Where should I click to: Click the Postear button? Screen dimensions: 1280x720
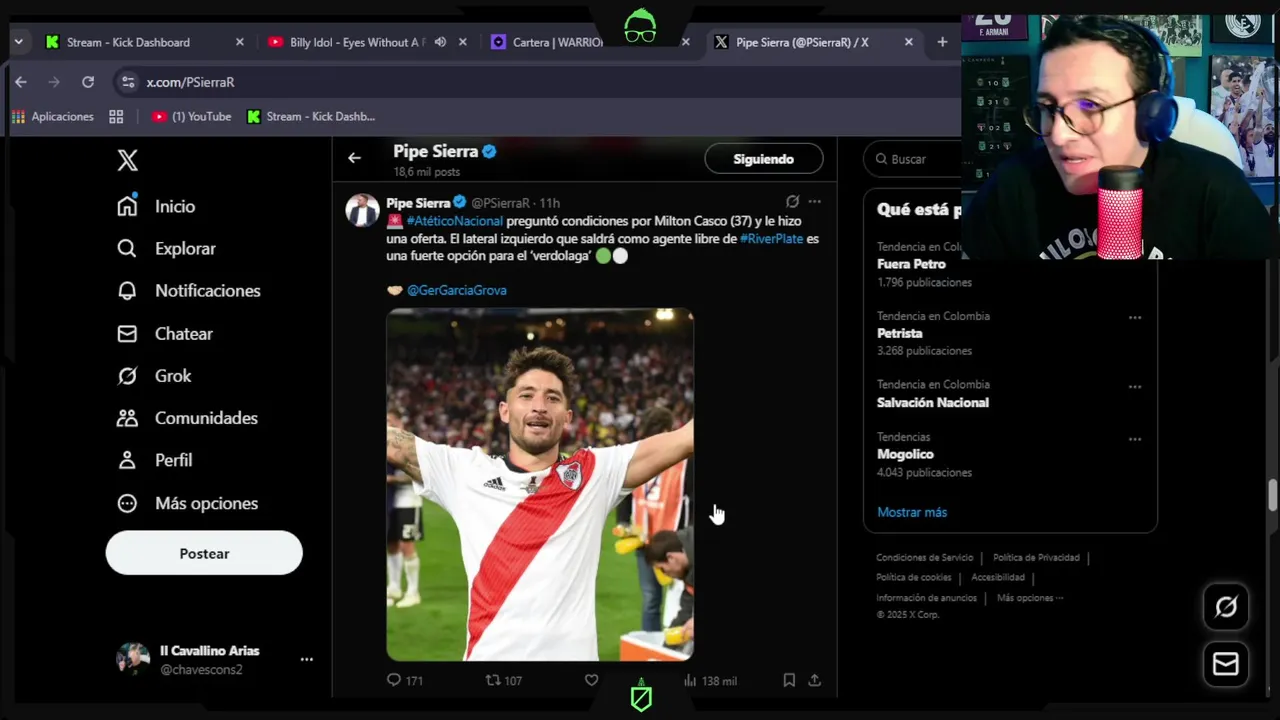tap(204, 553)
